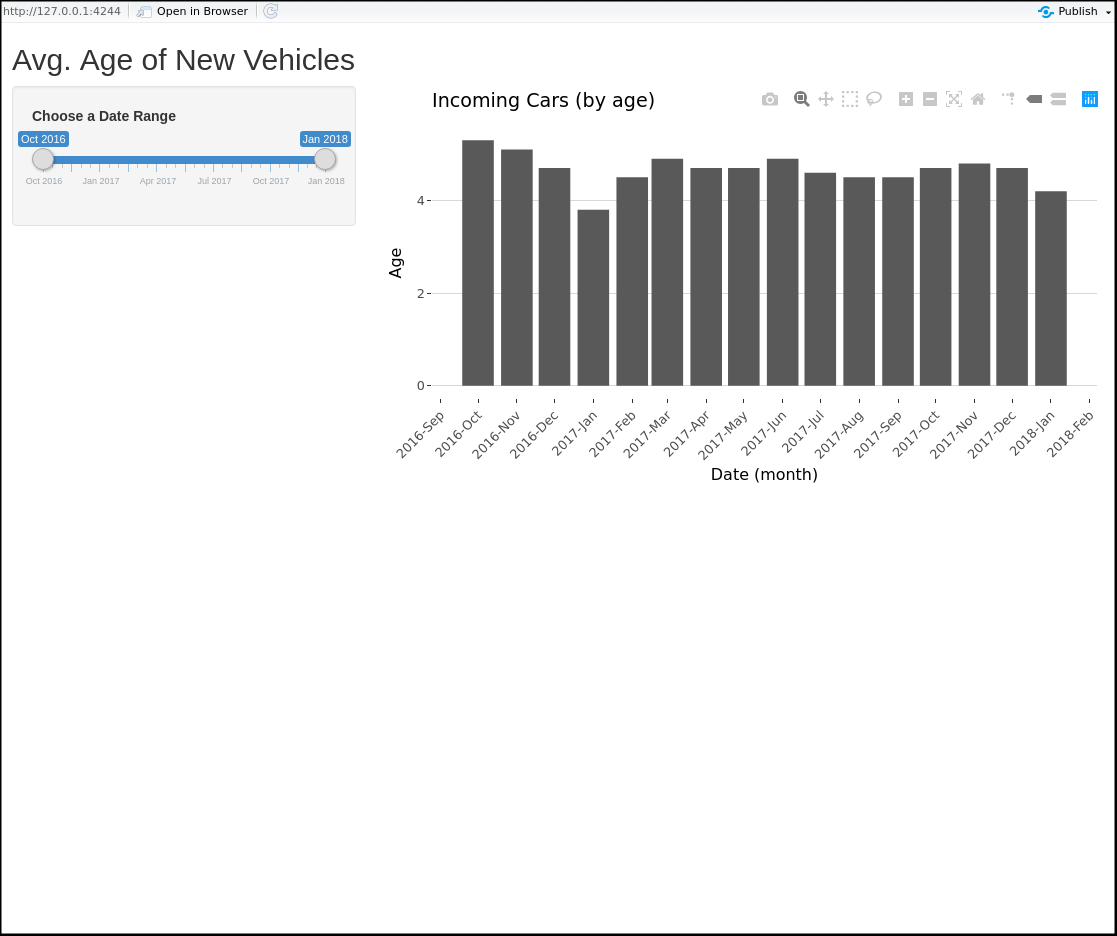Click the Oct 2016 slider start handle
1117x936 pixels.
point(43,159)
